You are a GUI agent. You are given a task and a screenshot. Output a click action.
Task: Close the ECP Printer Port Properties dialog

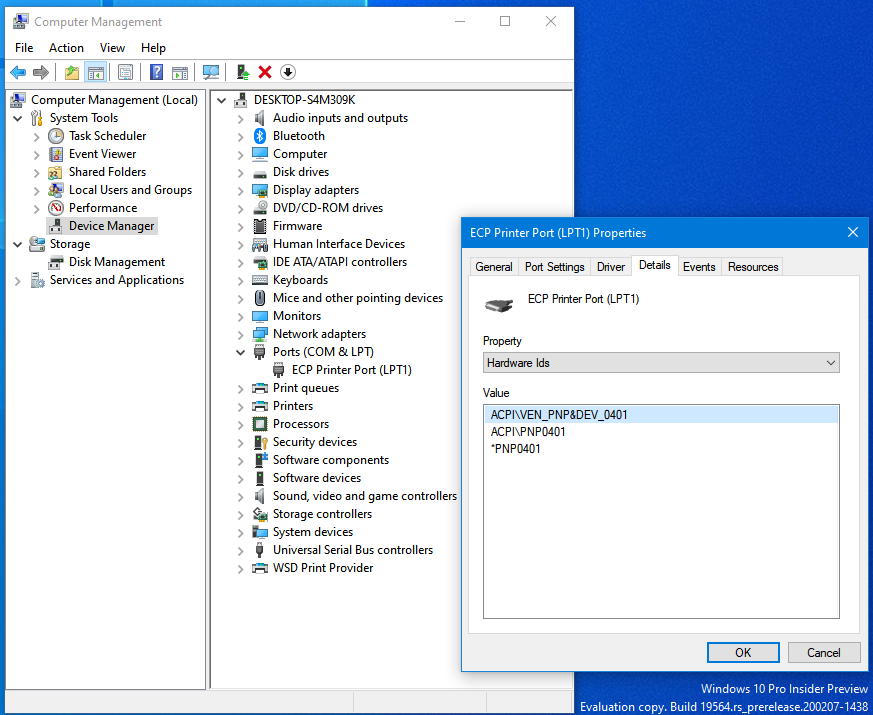tap(852, 232)
